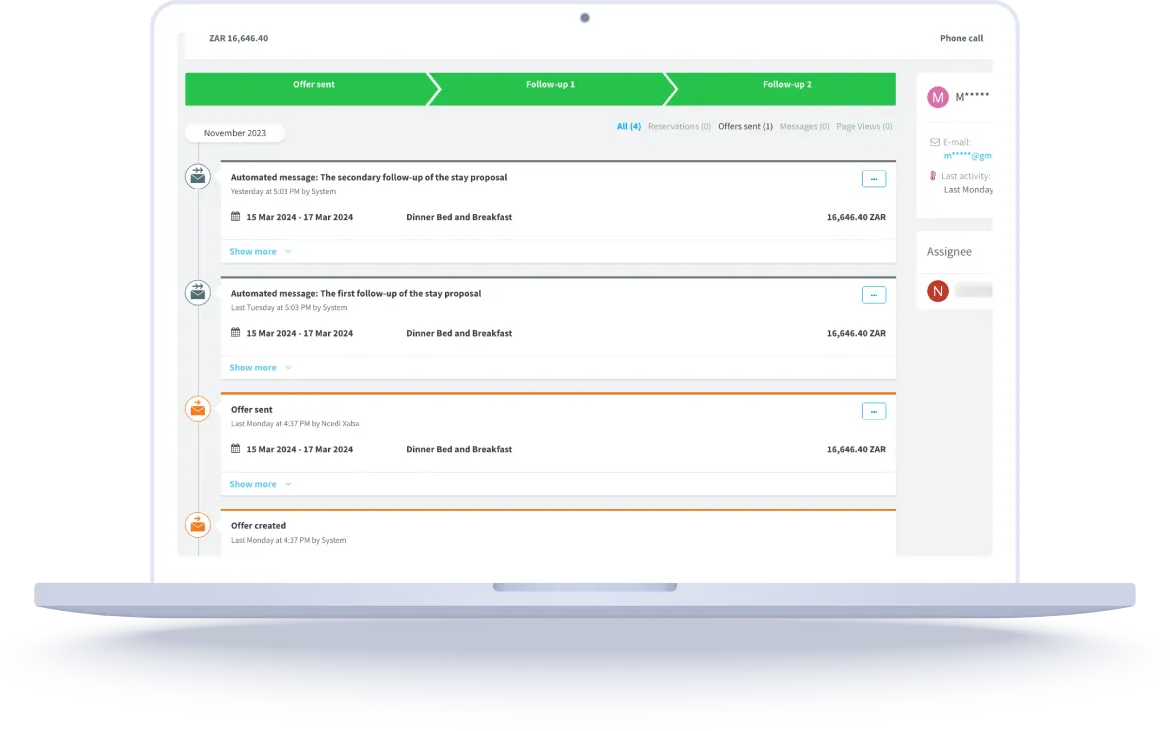The image size is (1170, 731).
Task: Filter timeline by All (4)
Action: coord(628,127)
